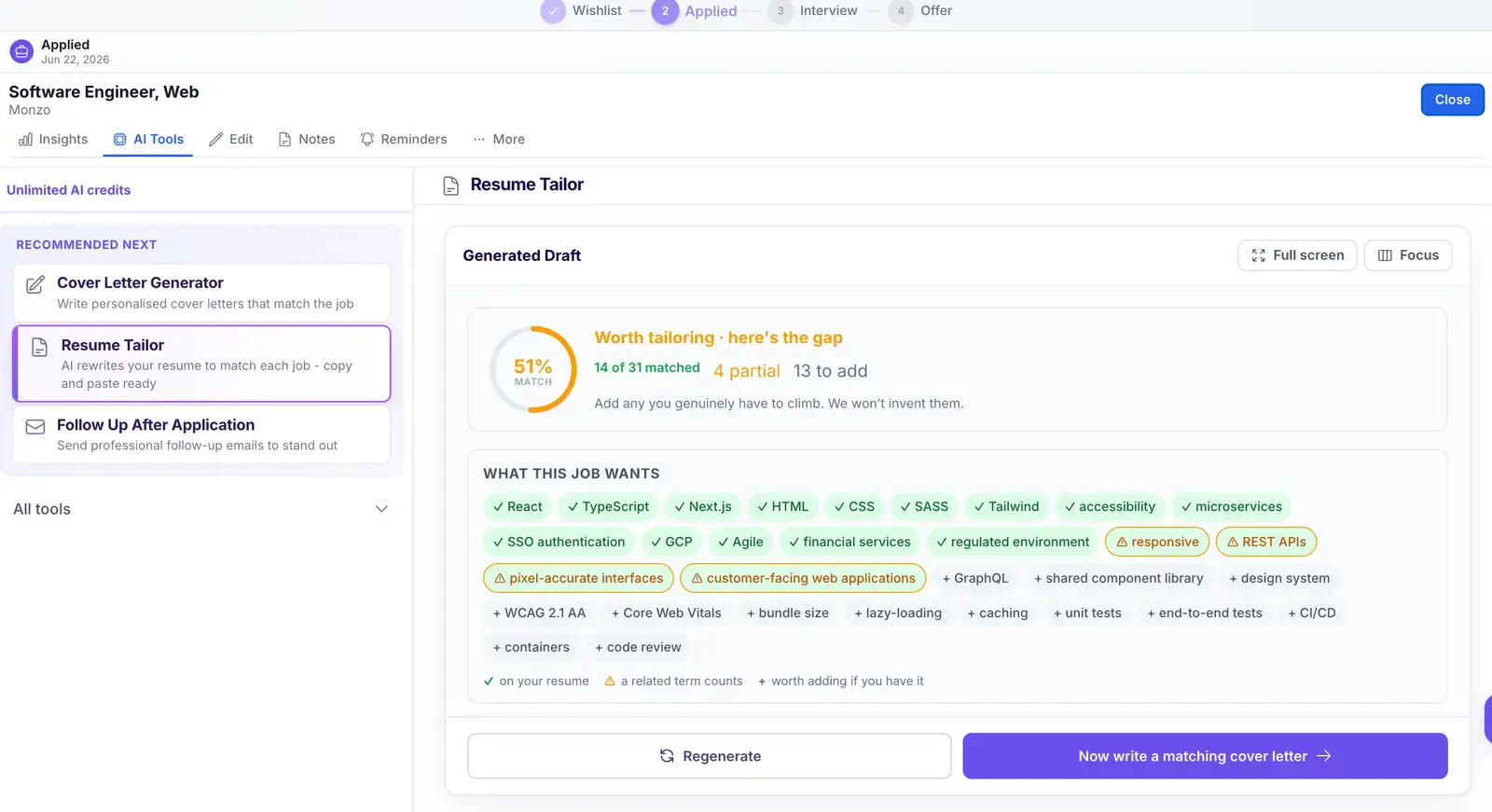The width and height of the screenshot is (1492, 812).
Task: Click the 51% match progress ring
Action: click(x=533, y=369)
